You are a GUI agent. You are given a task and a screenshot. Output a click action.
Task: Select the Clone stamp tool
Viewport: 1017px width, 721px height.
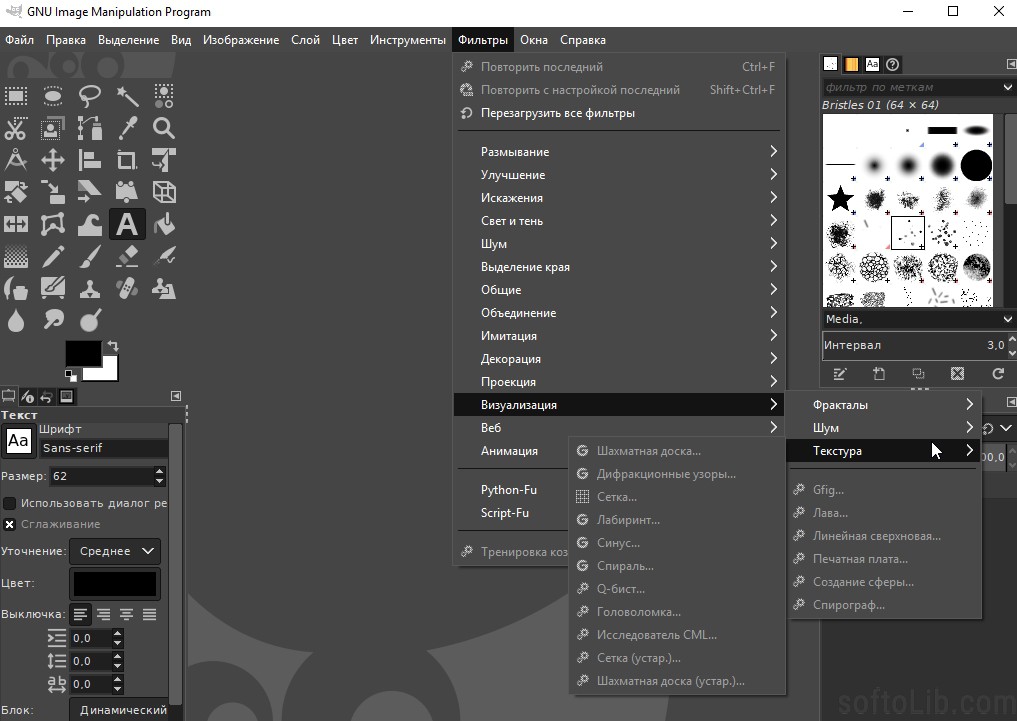[x=90, y=289]
